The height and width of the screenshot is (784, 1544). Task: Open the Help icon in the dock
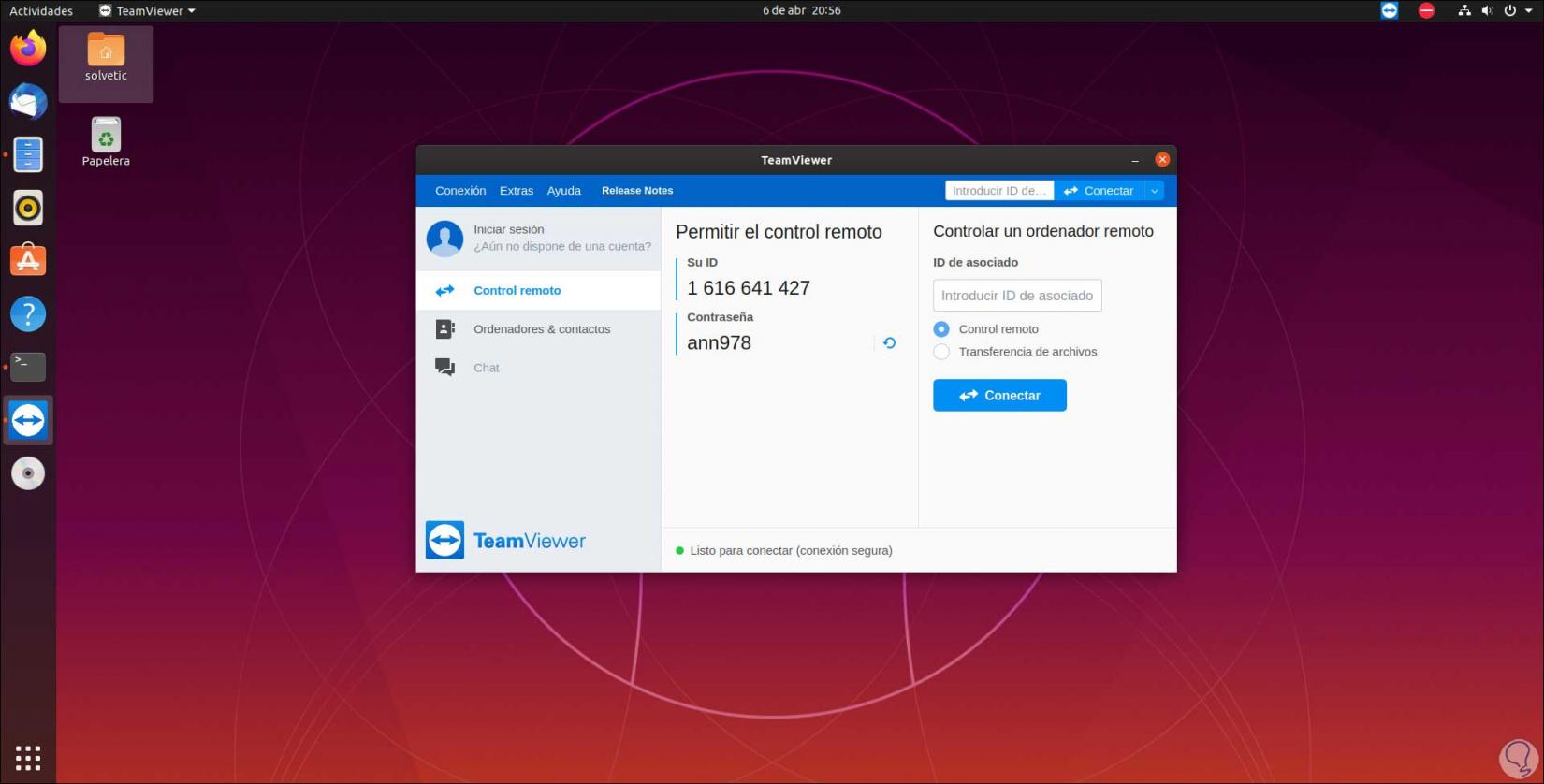click(x=28, y=313)
